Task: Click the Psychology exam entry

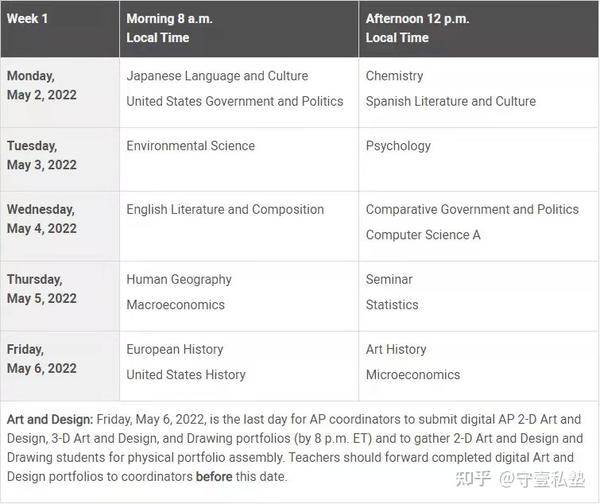Action: [398, 146]
